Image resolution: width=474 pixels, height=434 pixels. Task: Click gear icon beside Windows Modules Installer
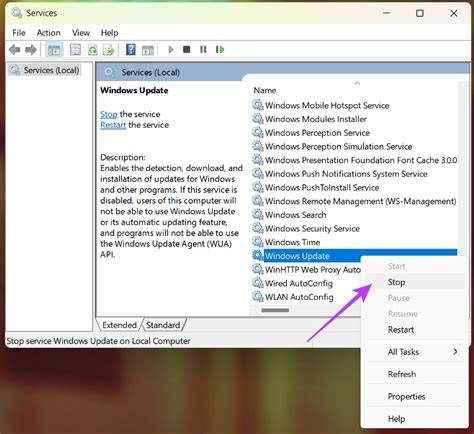258,119
